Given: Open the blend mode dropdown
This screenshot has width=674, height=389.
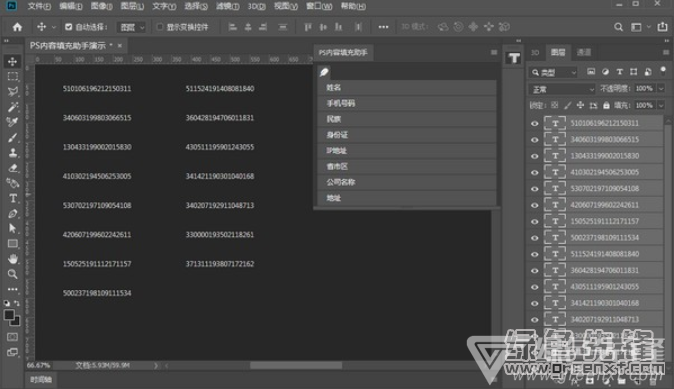Looking at the screenshot, I should pos(562,89).
